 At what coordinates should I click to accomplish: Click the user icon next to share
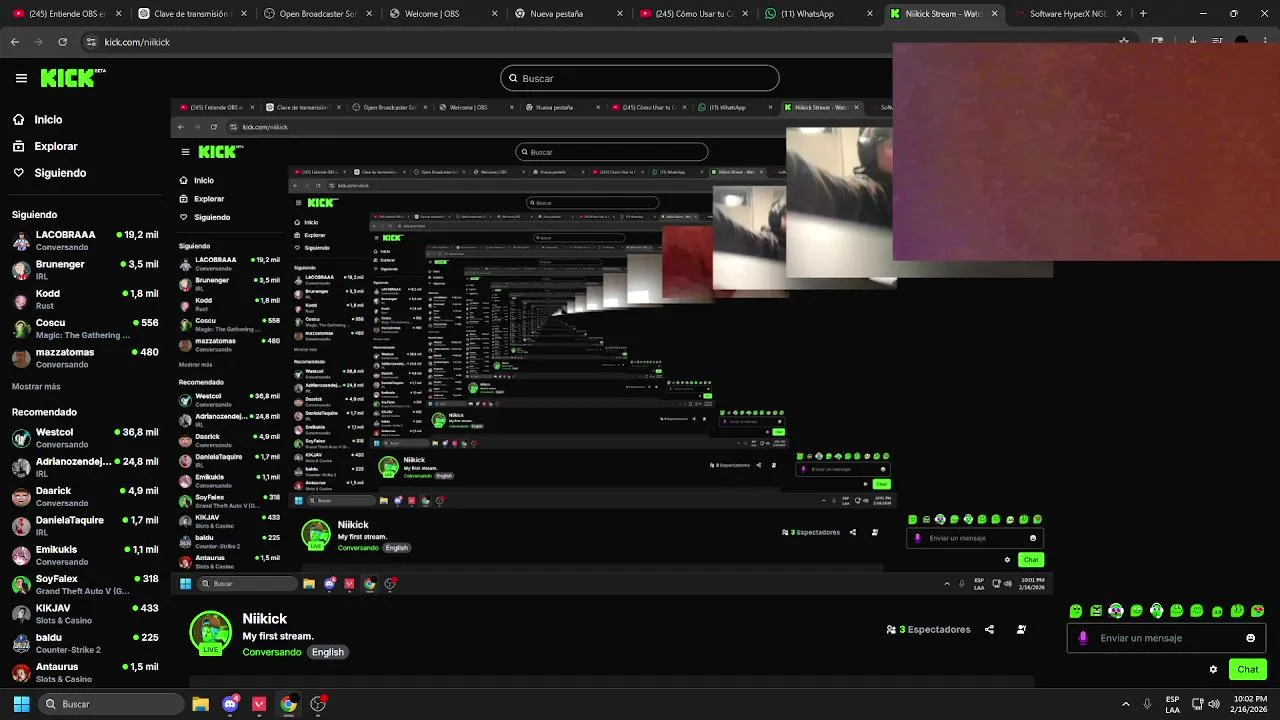tap(1021, 630)
